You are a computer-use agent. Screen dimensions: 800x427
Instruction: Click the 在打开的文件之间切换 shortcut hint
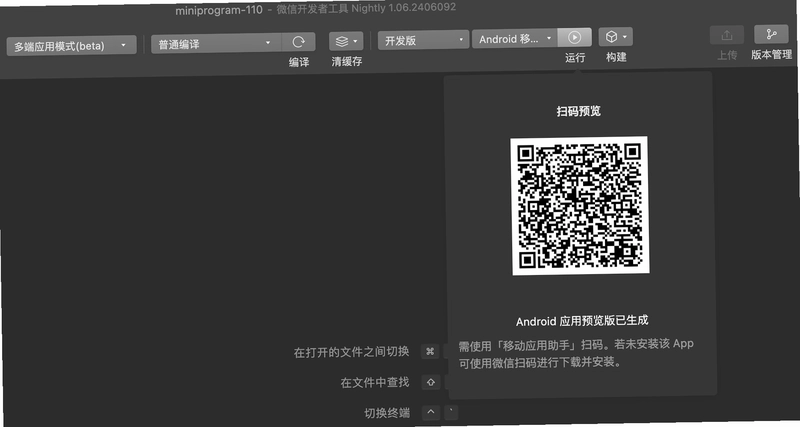click(352, 352)
